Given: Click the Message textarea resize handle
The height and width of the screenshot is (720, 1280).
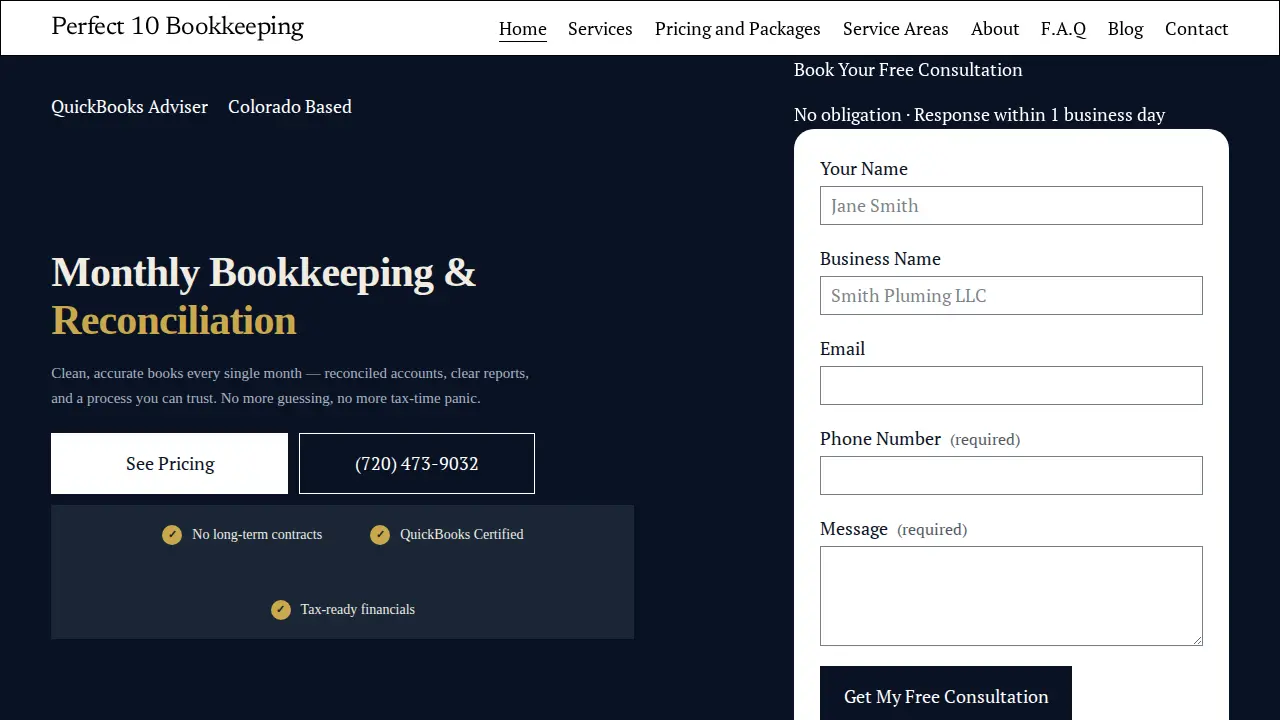Looking at the screenshot, I should pos(1196,639).
